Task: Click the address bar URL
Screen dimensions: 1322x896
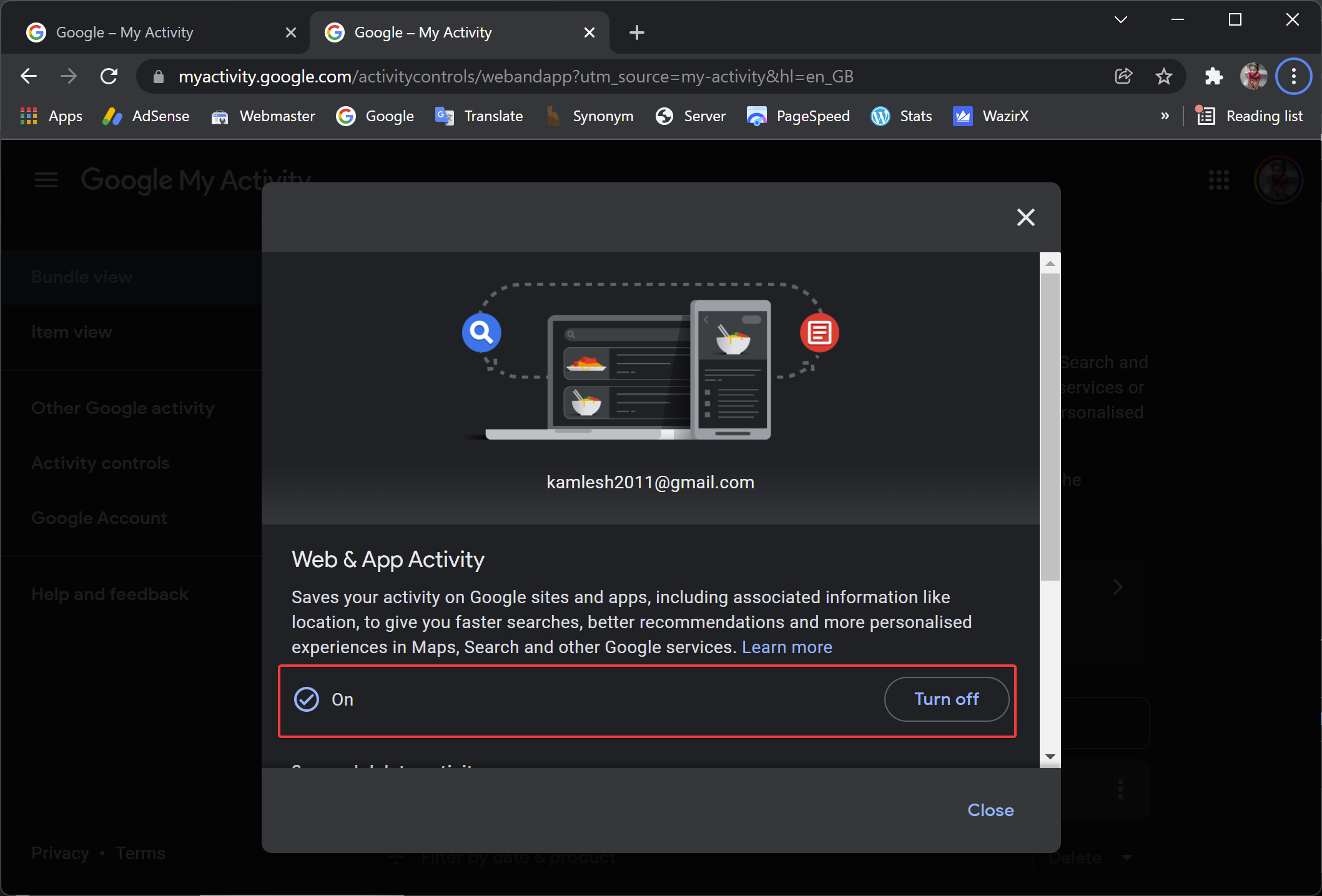Action: pos(516,76)
